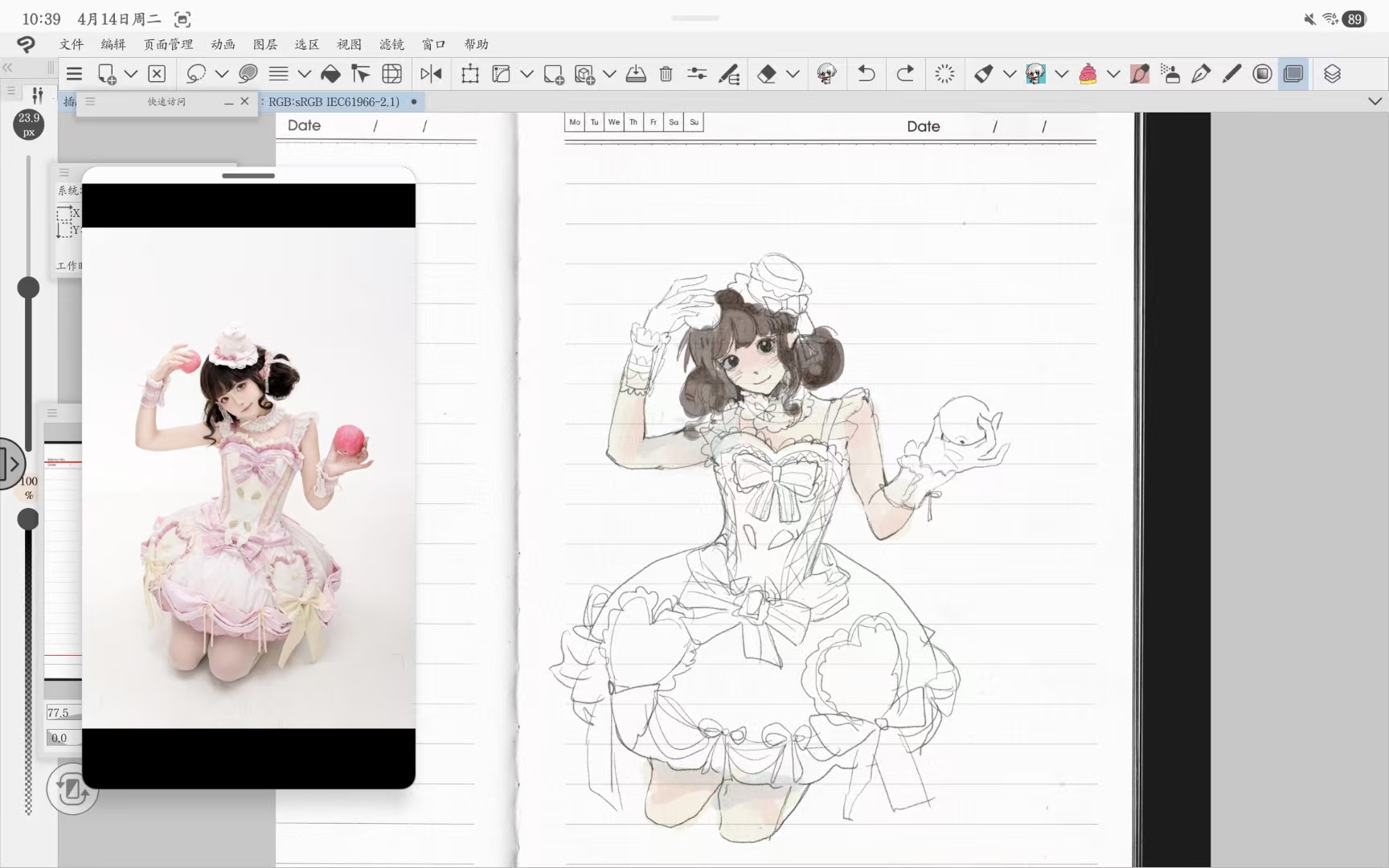The image size is (1389, 868).
Task: Click the paint bucket fill icon
Action: pyautogui.click(x=330, y=74)
